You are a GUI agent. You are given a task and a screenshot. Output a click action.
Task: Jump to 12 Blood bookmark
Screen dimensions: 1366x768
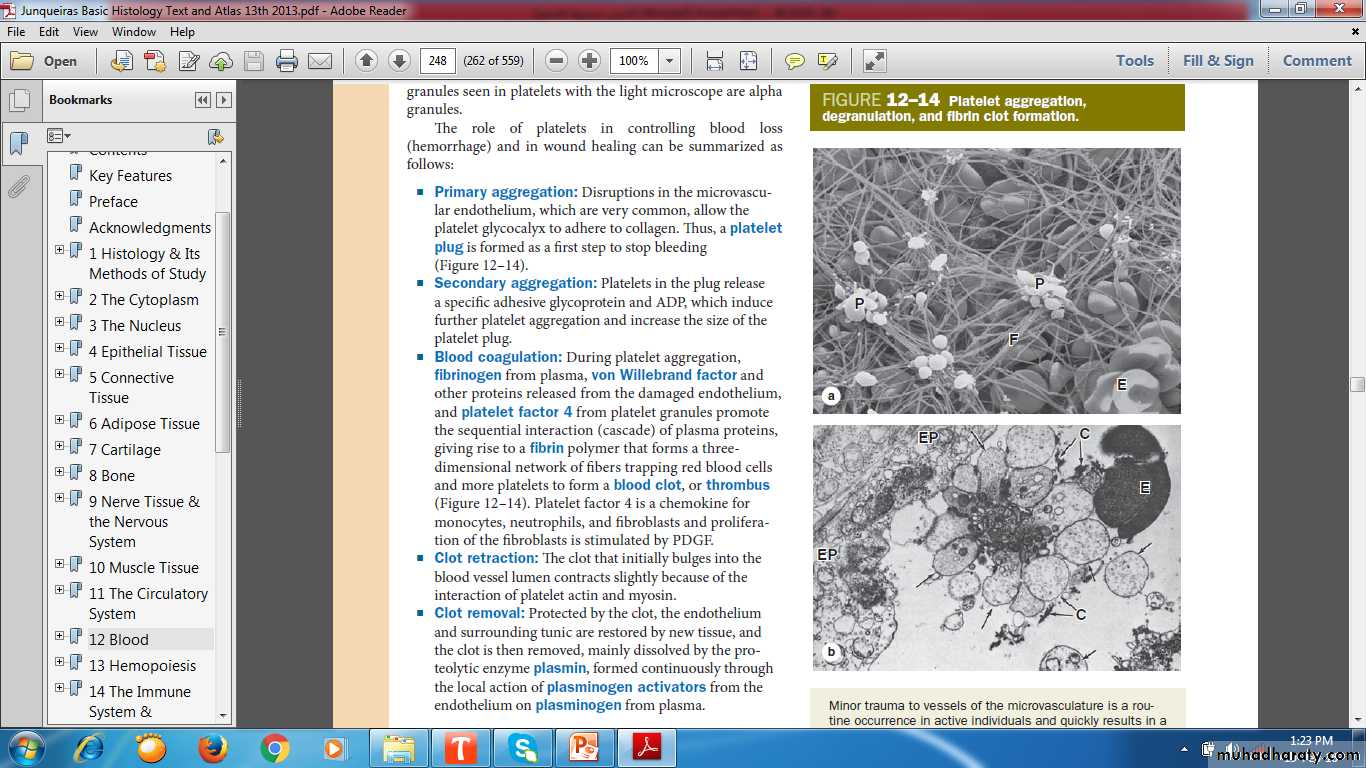tap(118, 640)
